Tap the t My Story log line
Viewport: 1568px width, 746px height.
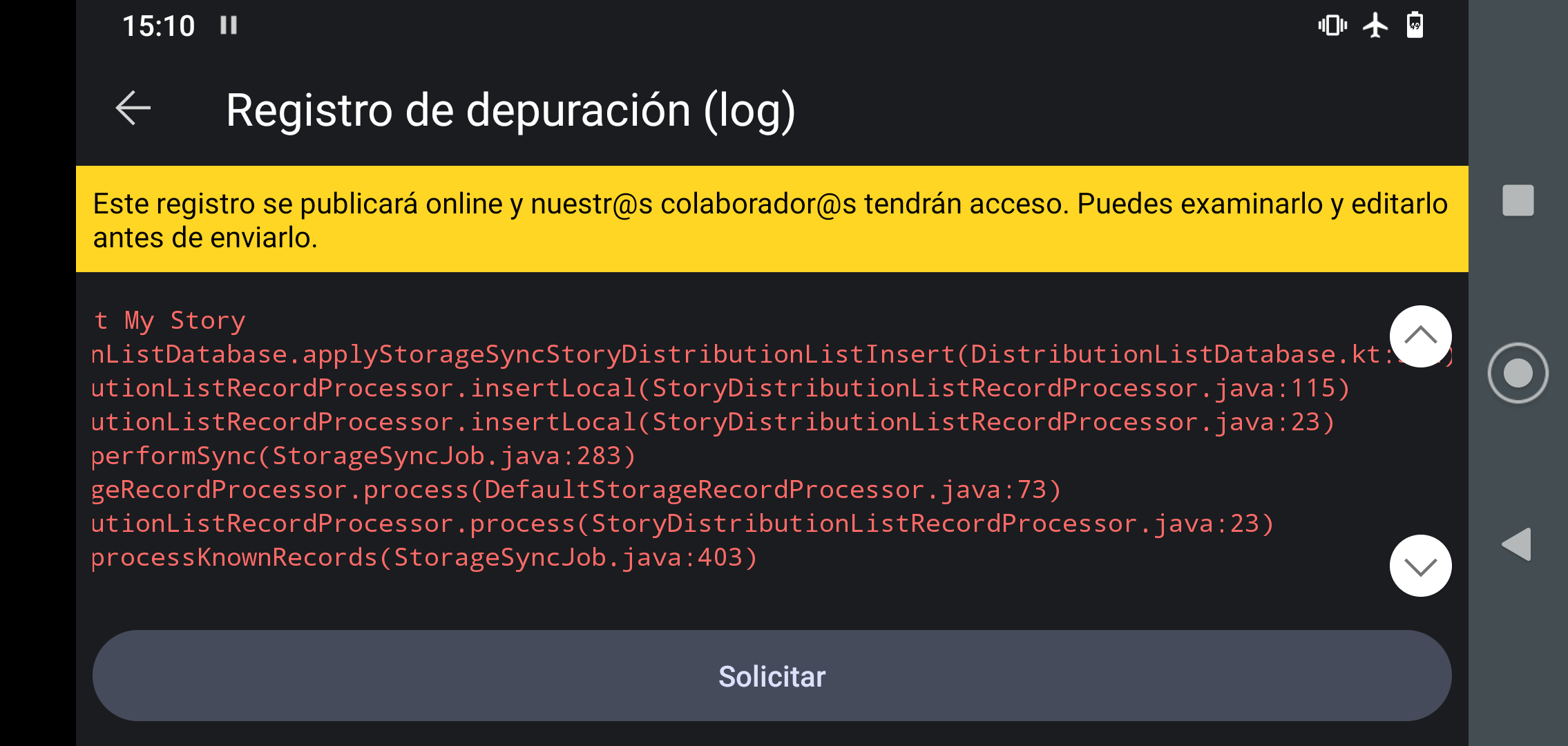pos(168,319)
